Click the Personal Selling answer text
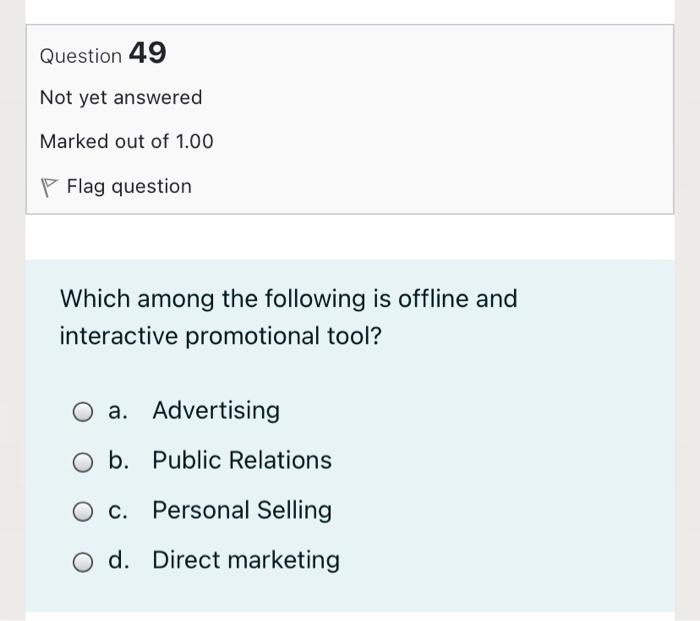 242,510
